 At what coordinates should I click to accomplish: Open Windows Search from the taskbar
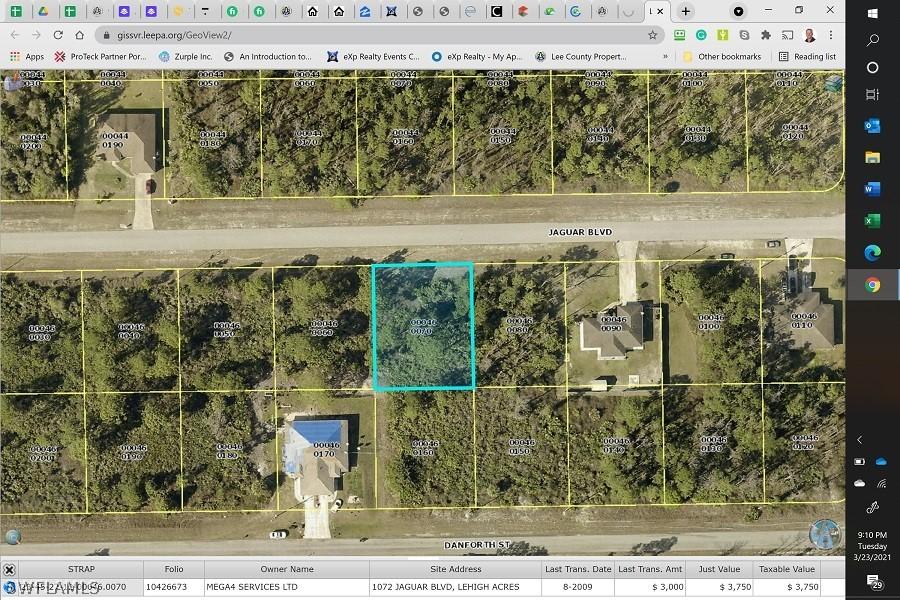click(872, 40)
